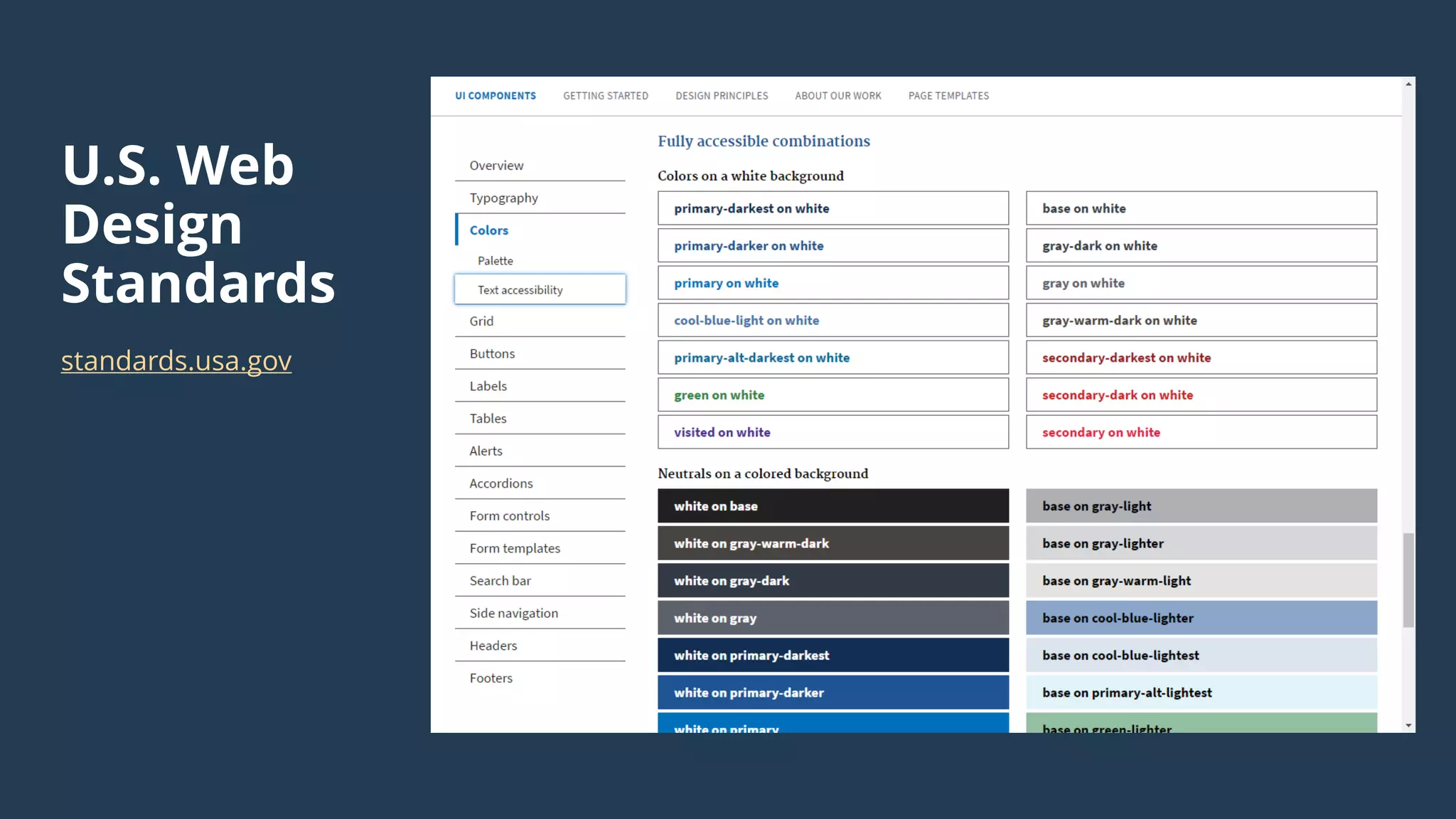Click 'base on cool-blue-lighter' swatch
This screenshot has width=1456, height=819.
(x=1201, y=618)
